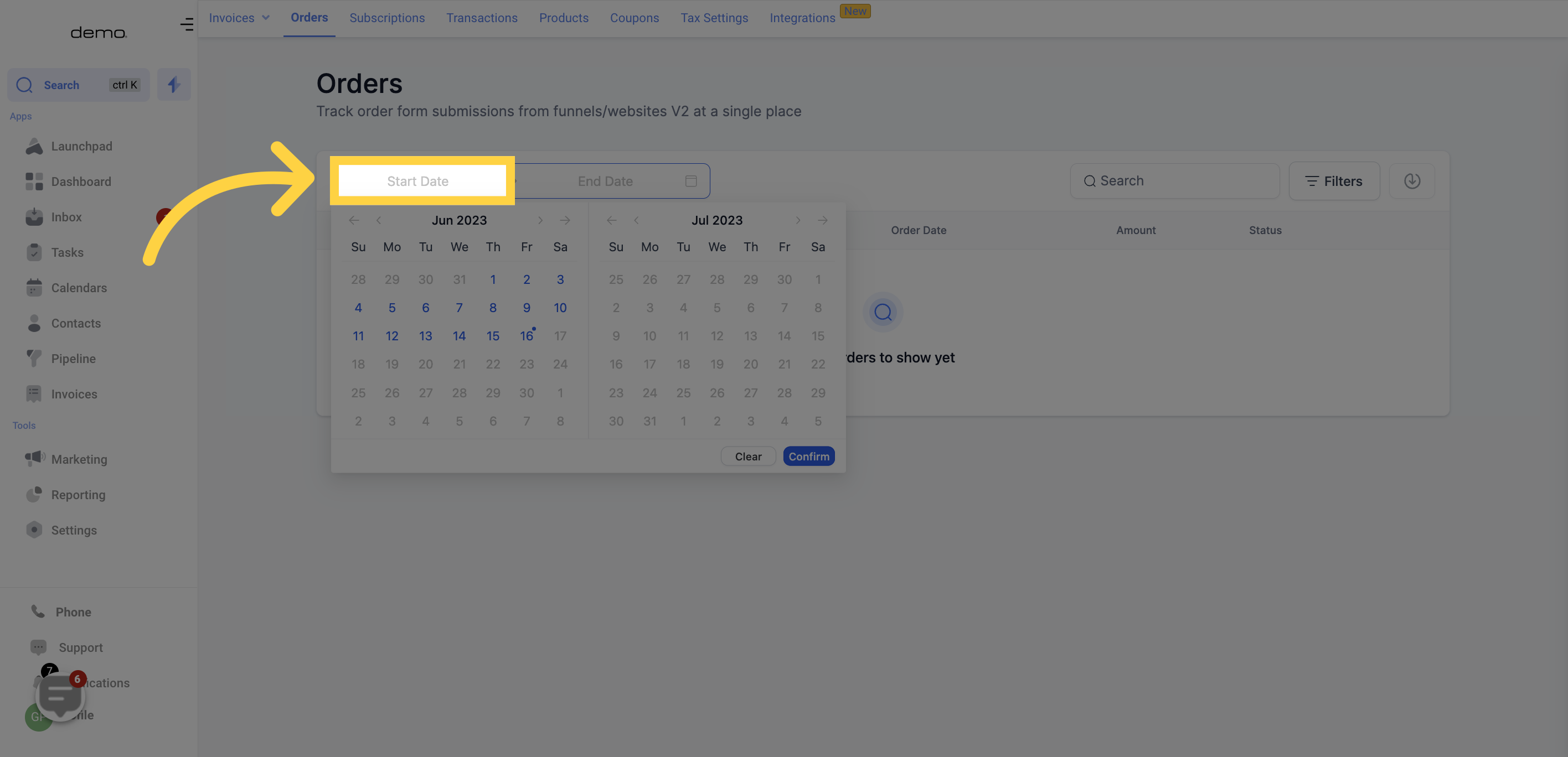Click the orders Search input field
The image size is (1568, 757).
click(1175, 181)
